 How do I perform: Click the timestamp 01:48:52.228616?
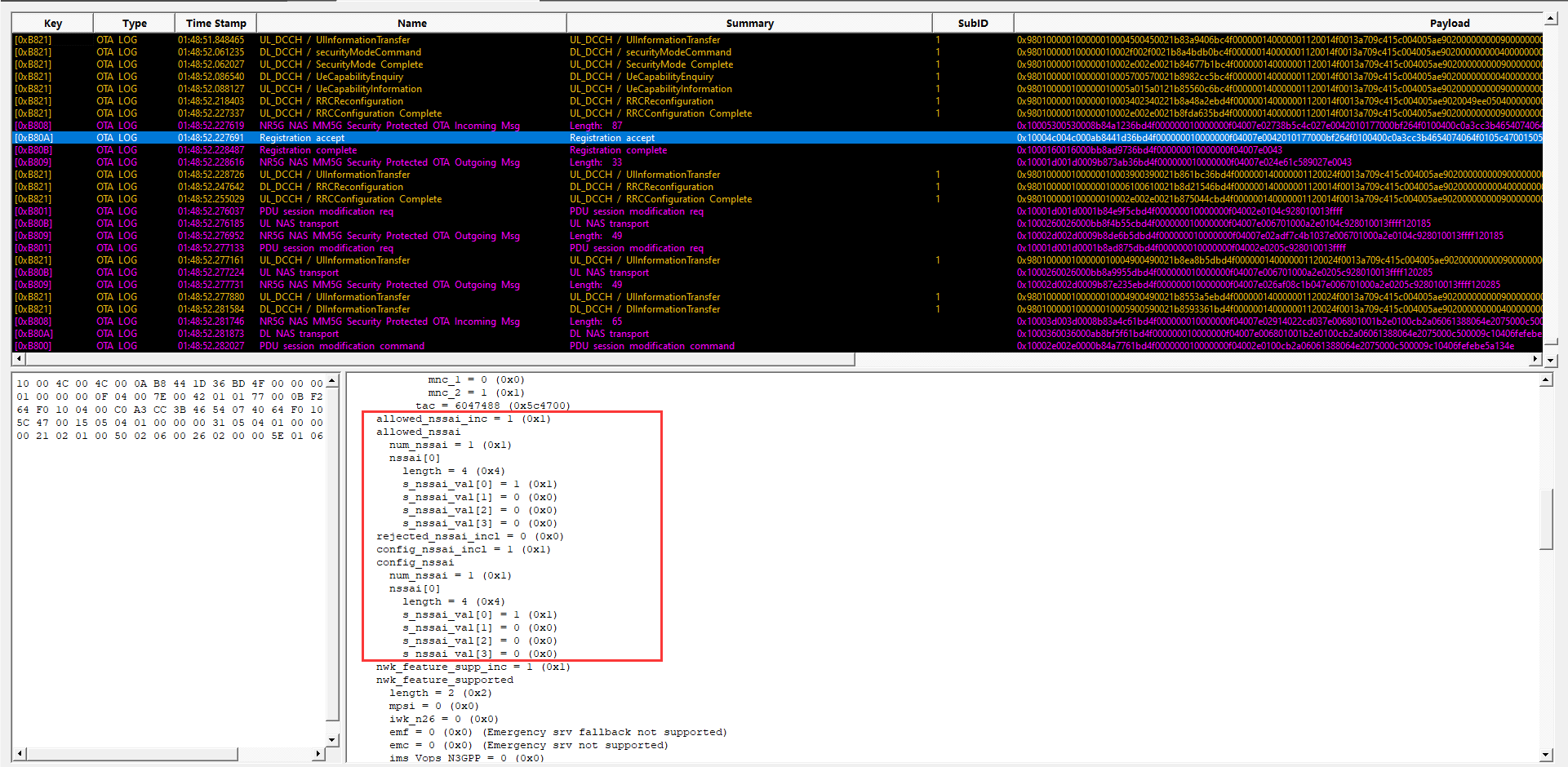(211, 162)
